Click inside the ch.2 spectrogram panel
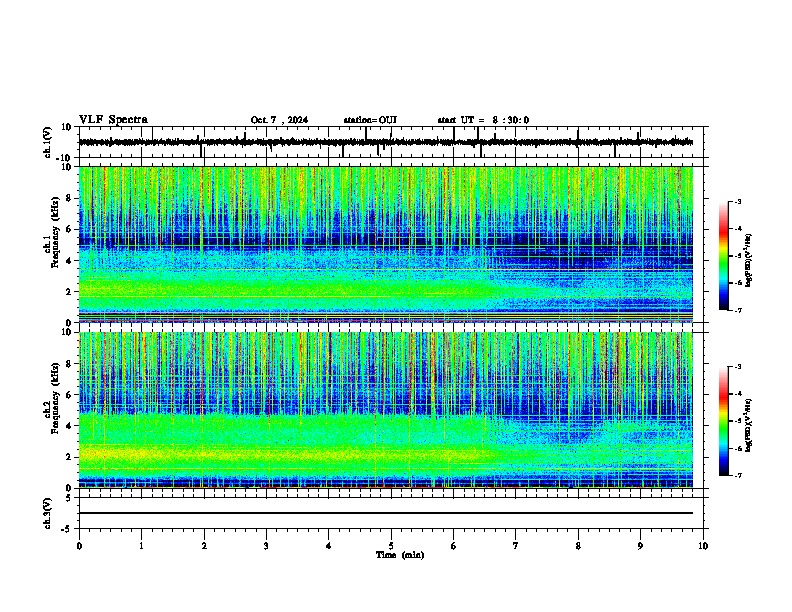This screenshot has width=792, height=612. click(386, 410)
